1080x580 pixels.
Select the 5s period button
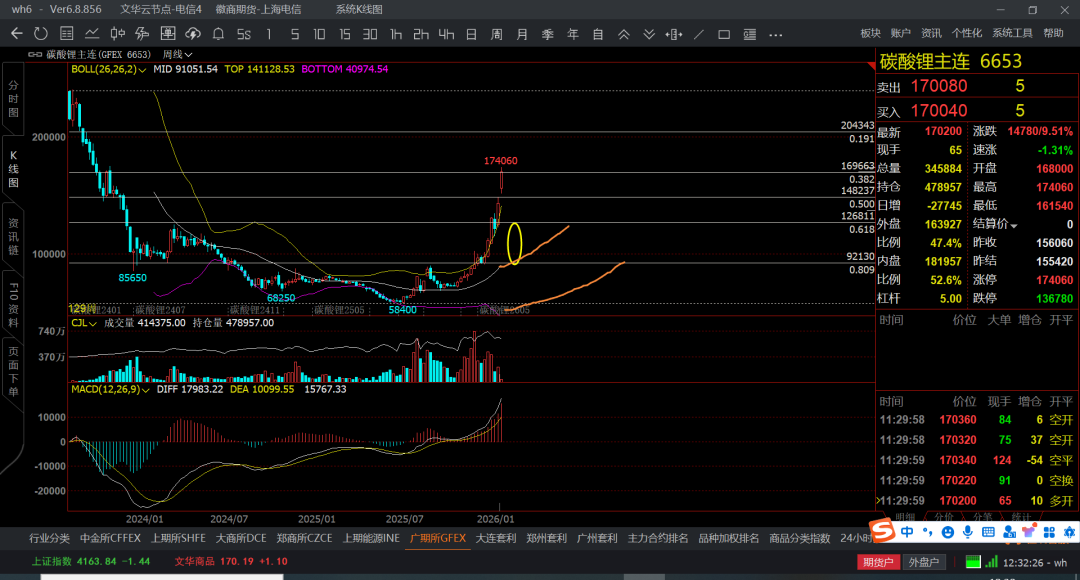click(x=244, y=34)
